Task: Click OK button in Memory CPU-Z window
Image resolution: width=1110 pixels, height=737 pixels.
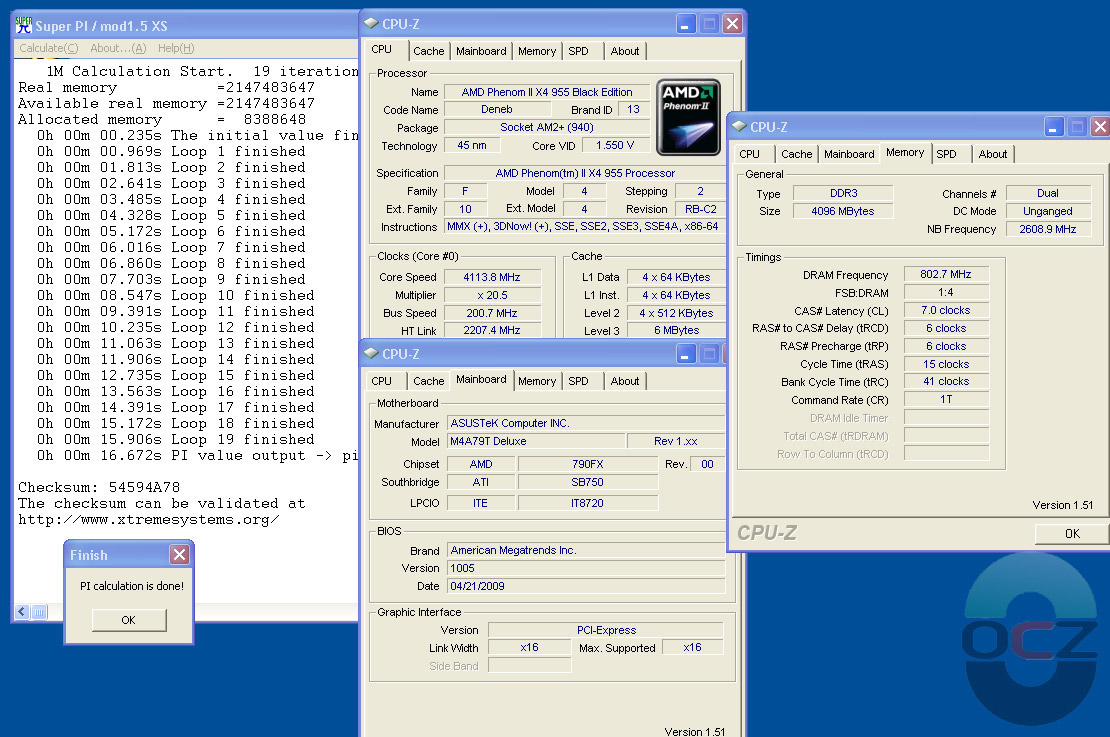Action: click(1071, 533)
